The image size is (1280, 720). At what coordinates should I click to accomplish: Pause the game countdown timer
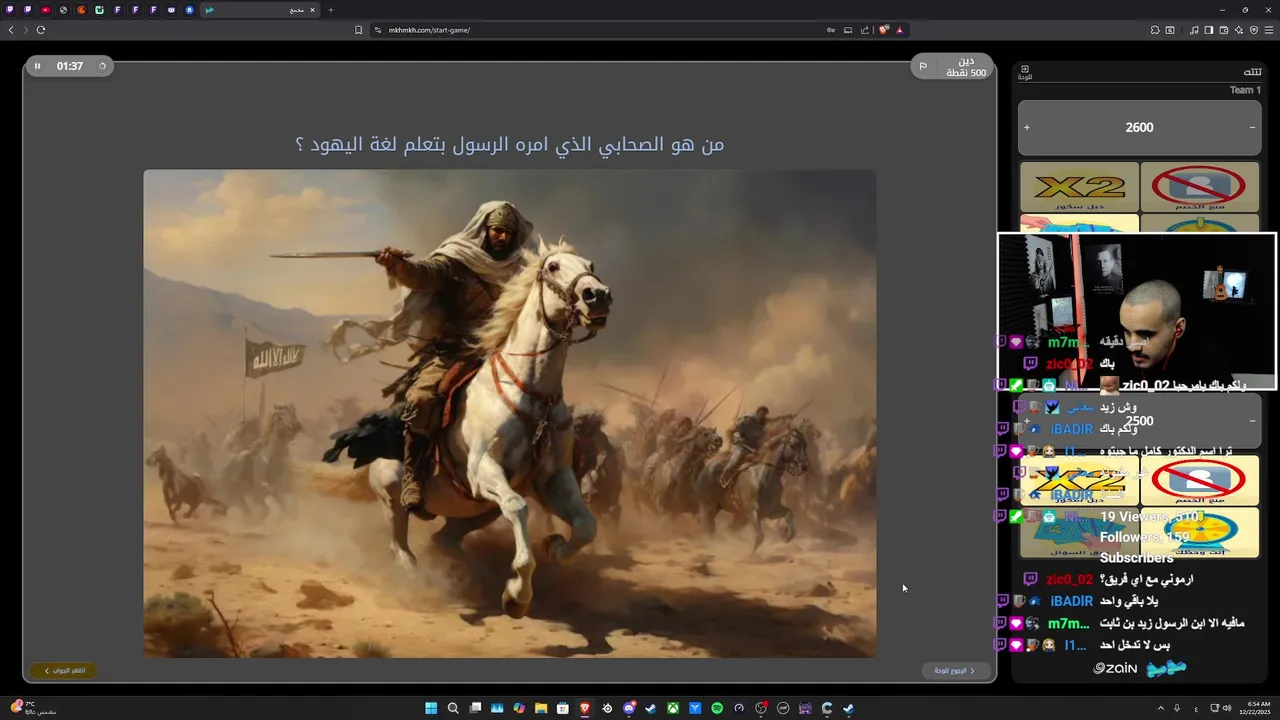37,66
